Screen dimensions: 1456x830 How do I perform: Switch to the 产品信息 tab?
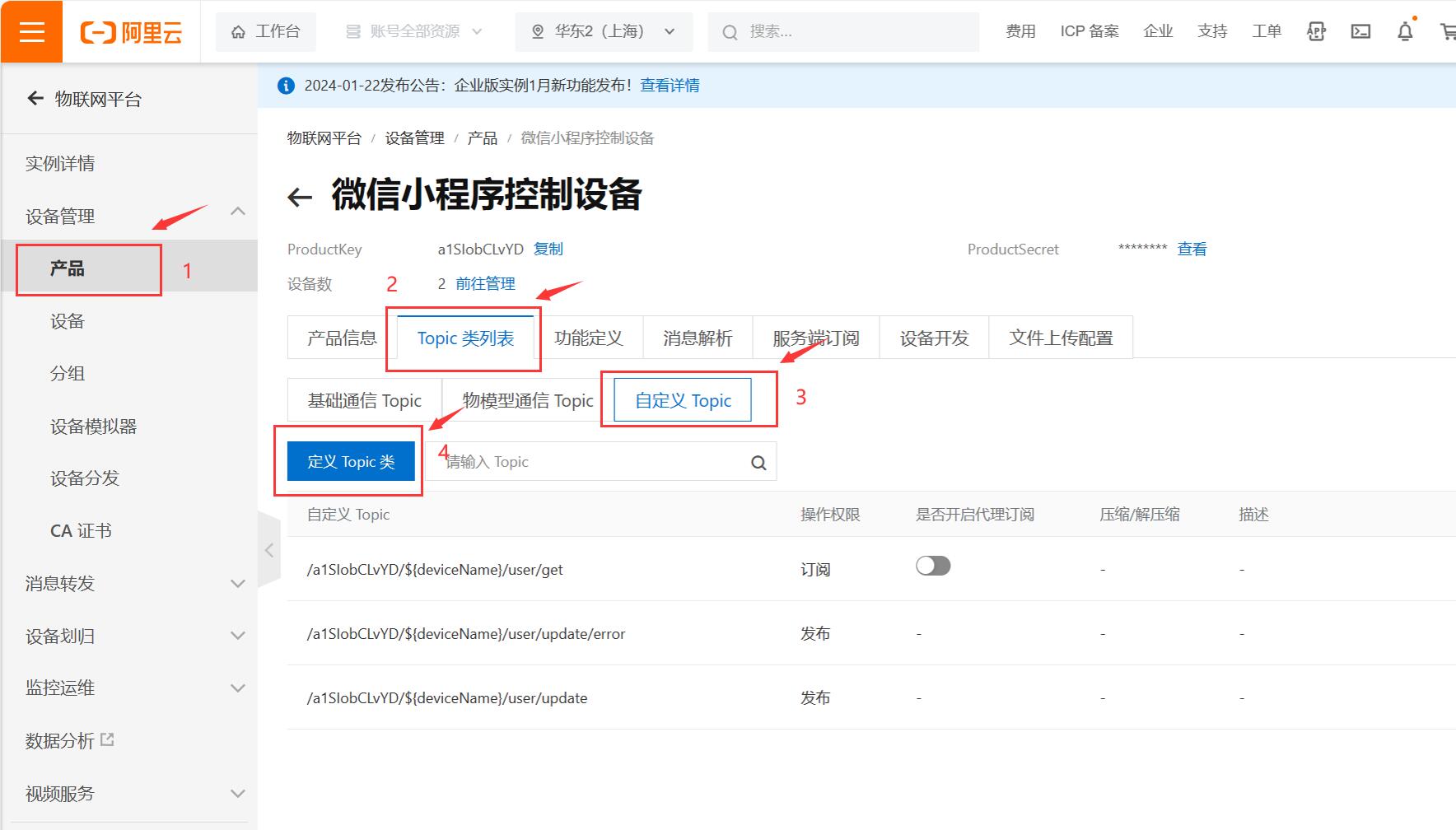(342, 338)
